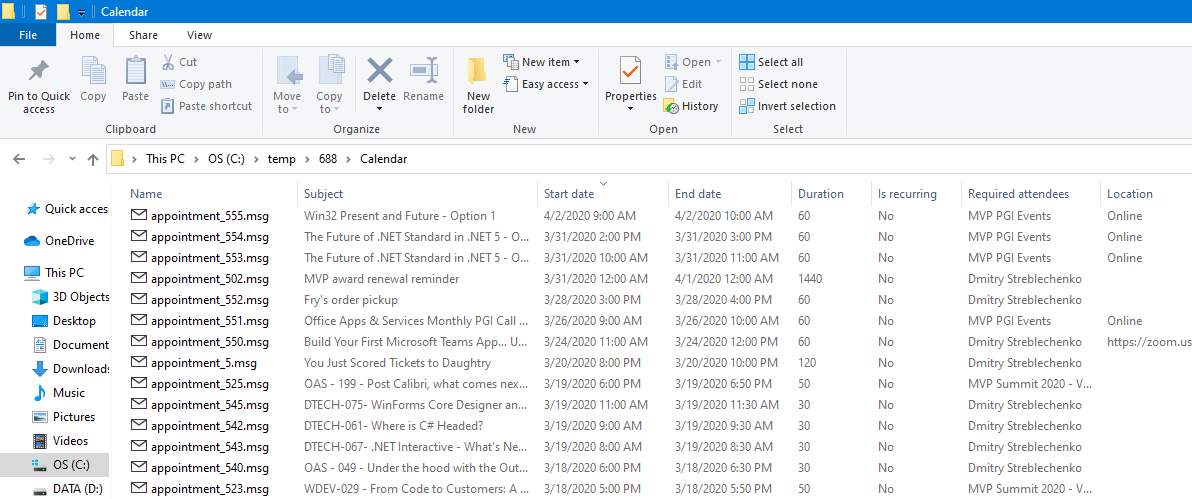1192x499 pixels.
Task: Select file appointment_555.msg
Action: tap(200, 216)
